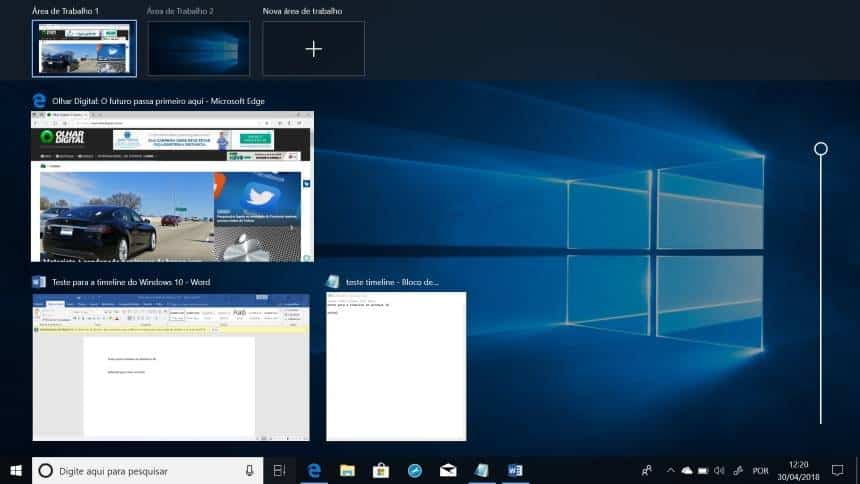Click the microphone icon in search box
860x484 pixels.
click(x=249, y=470)
